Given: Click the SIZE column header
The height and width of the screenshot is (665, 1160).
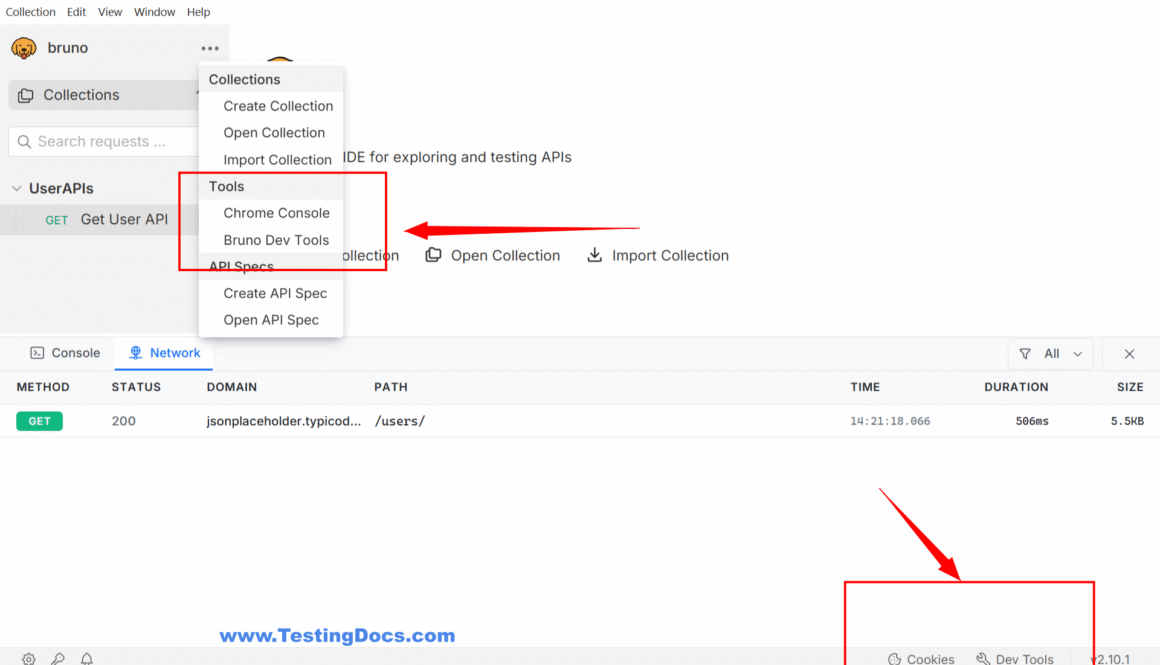Looking at the screenshot, I should 1130,387.
